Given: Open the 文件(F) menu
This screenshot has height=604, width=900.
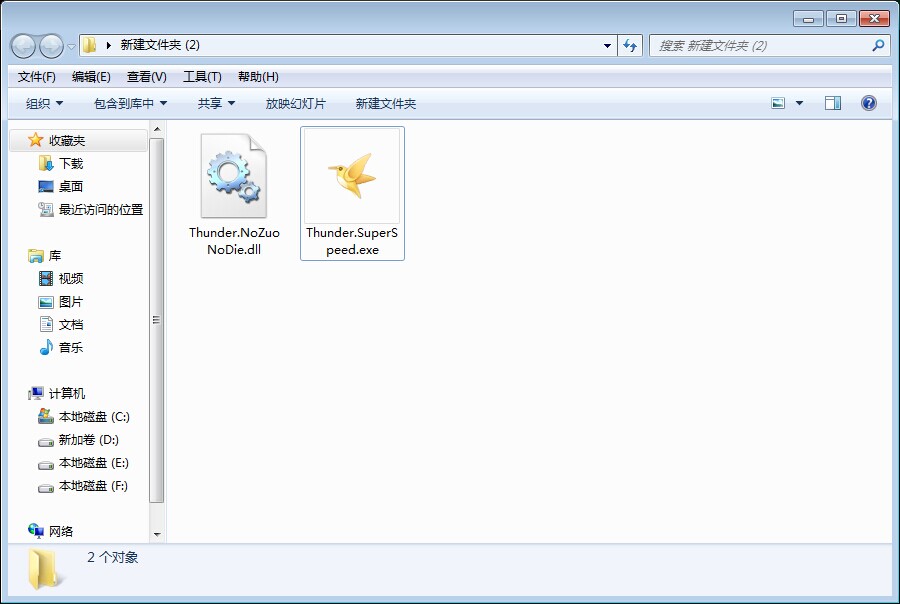Looking at the screenshot, I should point(36,76).
